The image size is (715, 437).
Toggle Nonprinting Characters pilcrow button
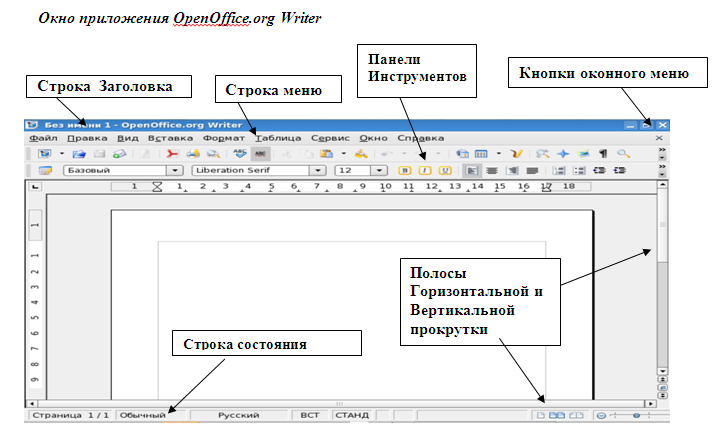click(603, 154)
